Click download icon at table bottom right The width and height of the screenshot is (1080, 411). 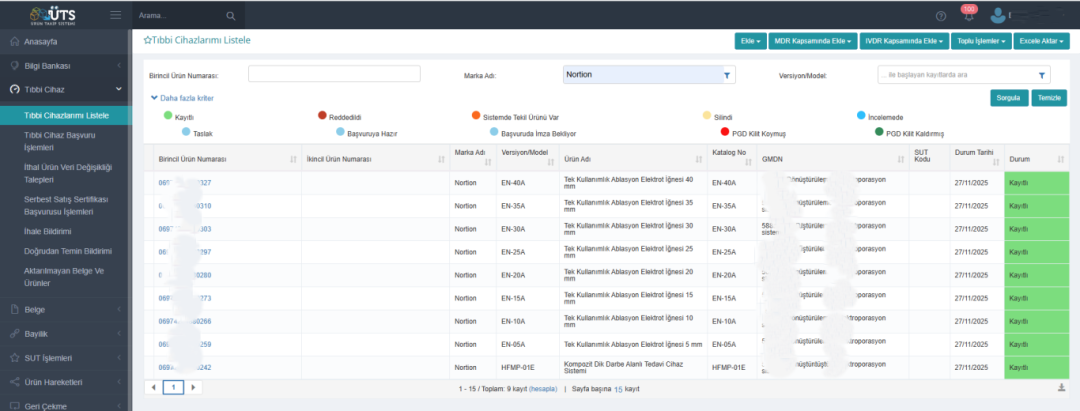point(1061,388)
